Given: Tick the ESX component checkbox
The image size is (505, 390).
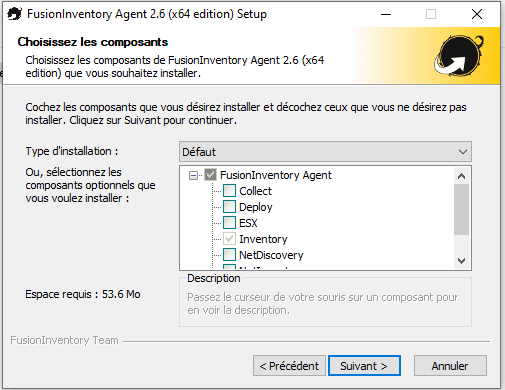Looking at the screenshot, I should click(x=229, y=223).
